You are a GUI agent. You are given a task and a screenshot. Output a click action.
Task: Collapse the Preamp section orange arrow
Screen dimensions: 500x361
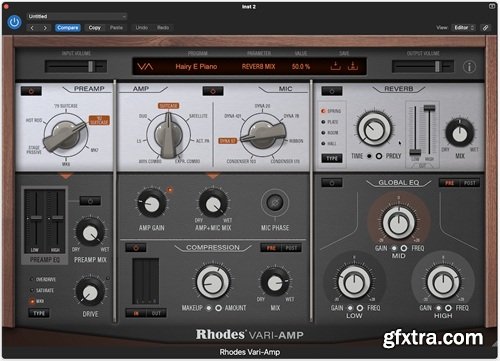point(66,175)
